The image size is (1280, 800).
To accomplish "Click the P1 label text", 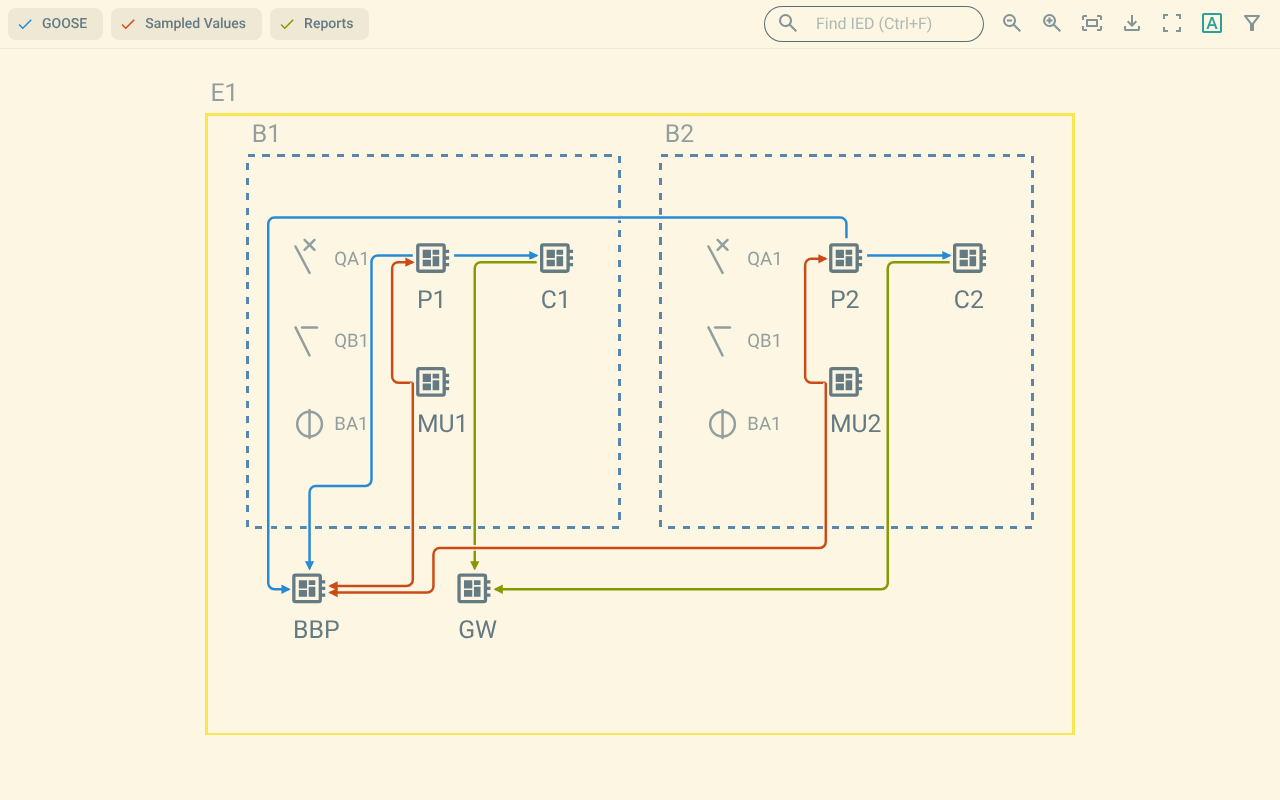I will click(x=431, y=300).
